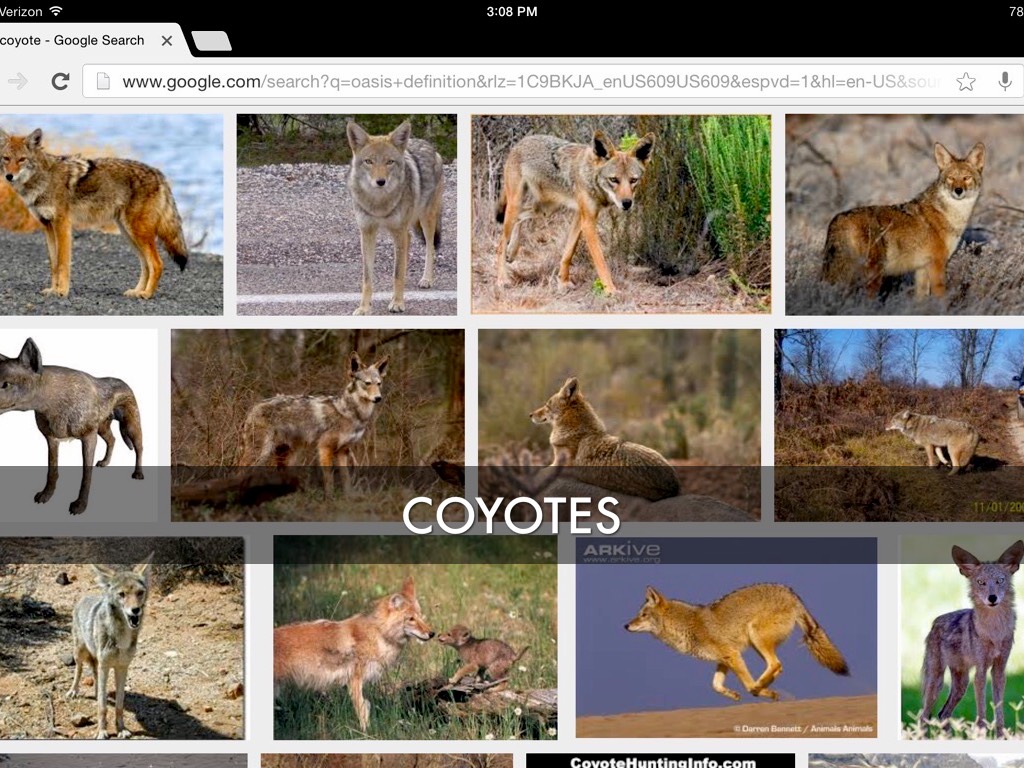Bookmark this page with the star icon
The image size is (1024, 768).
tap(965, 82)
